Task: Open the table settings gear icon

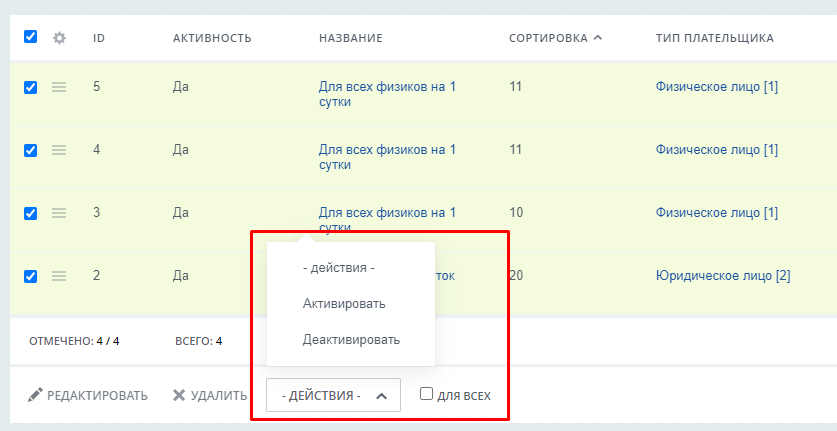Action: click(59, 38)
